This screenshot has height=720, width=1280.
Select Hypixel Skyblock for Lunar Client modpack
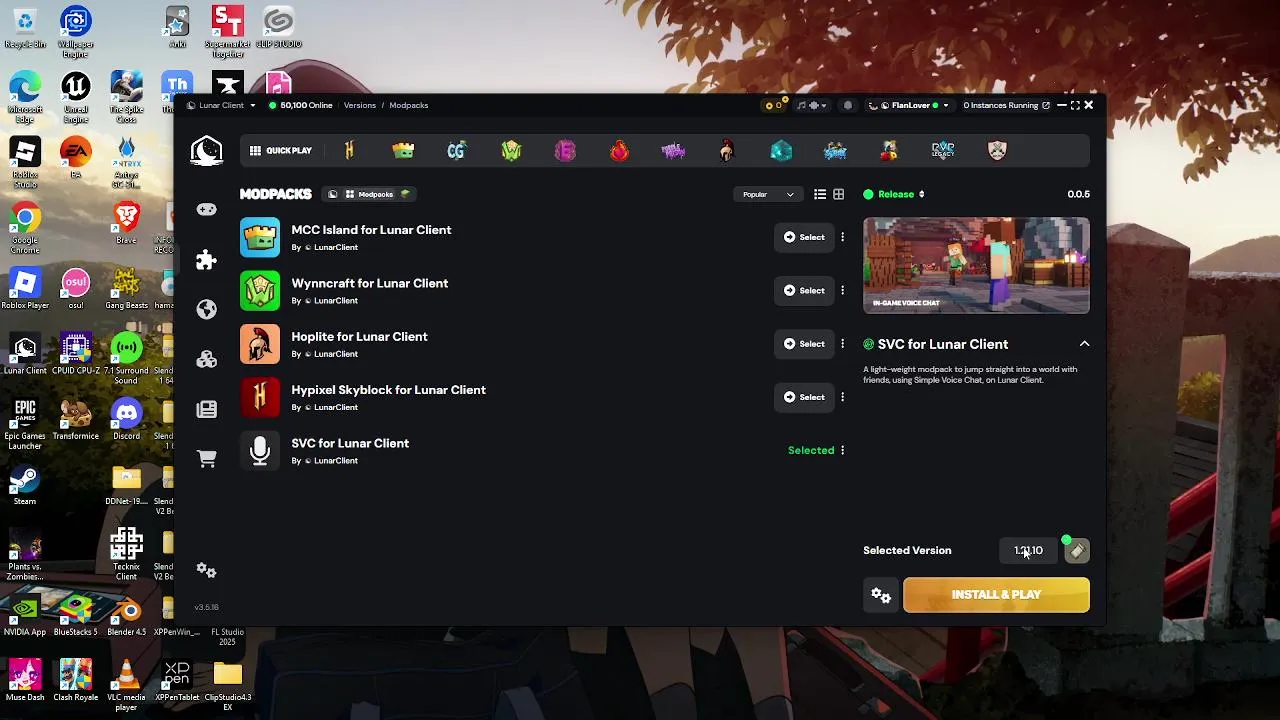click(804, 397)
